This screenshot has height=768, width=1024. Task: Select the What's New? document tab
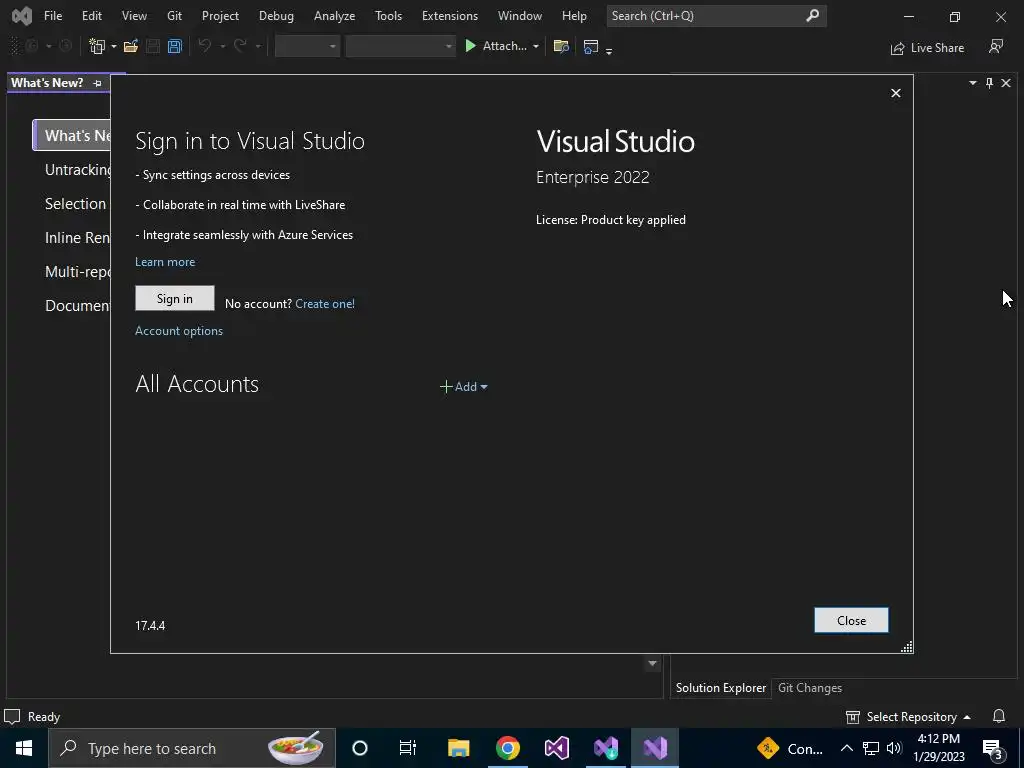click(x=47, y=83)
